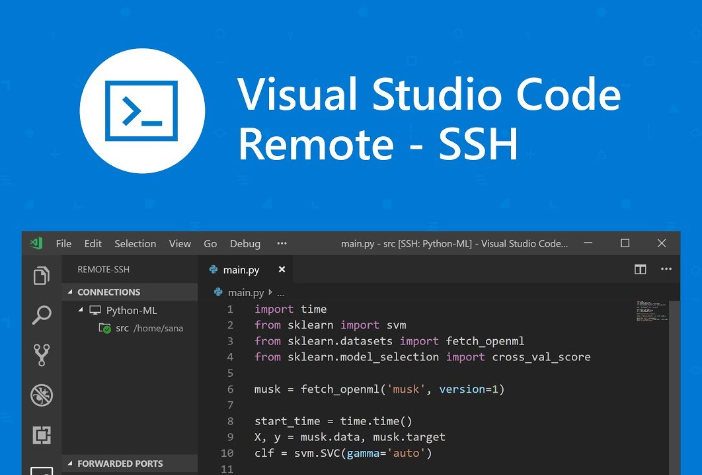Click line number 1 in gutter

[230, 309]
